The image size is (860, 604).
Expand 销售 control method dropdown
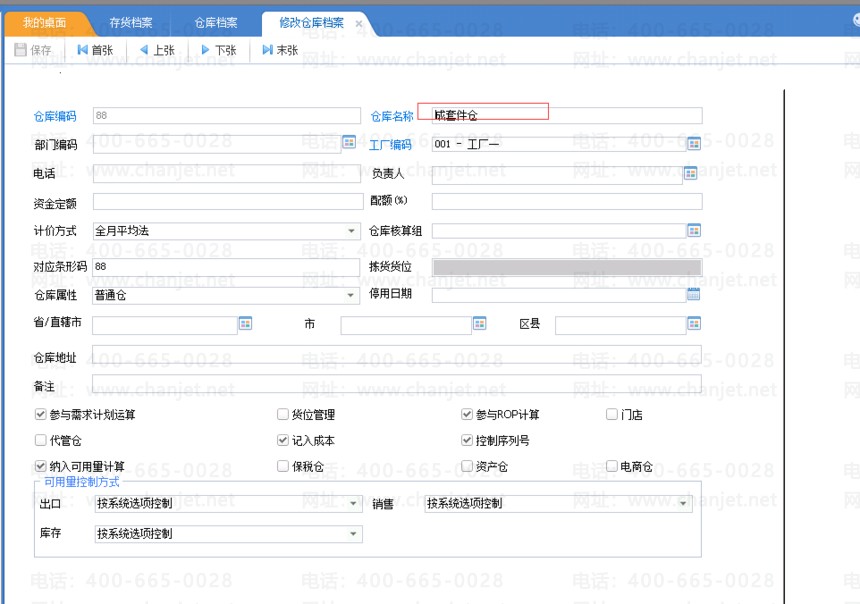[x=683, y=504]
